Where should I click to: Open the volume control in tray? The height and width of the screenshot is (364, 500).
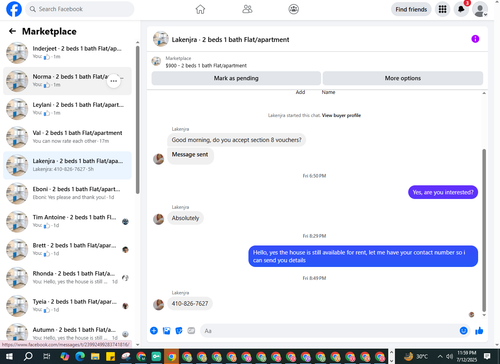point(449,356)
